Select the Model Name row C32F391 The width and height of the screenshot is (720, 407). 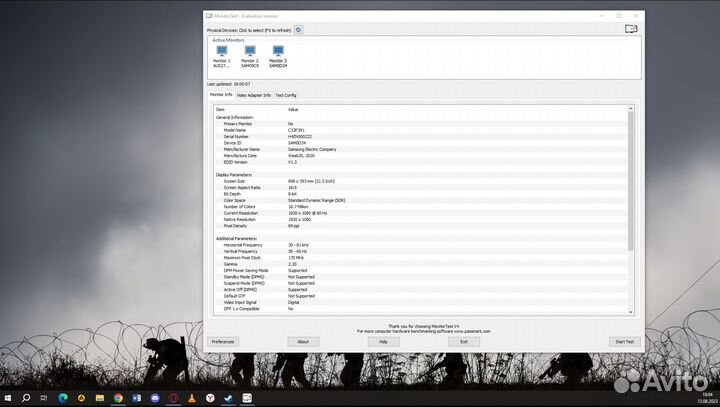tap(421, 130)
